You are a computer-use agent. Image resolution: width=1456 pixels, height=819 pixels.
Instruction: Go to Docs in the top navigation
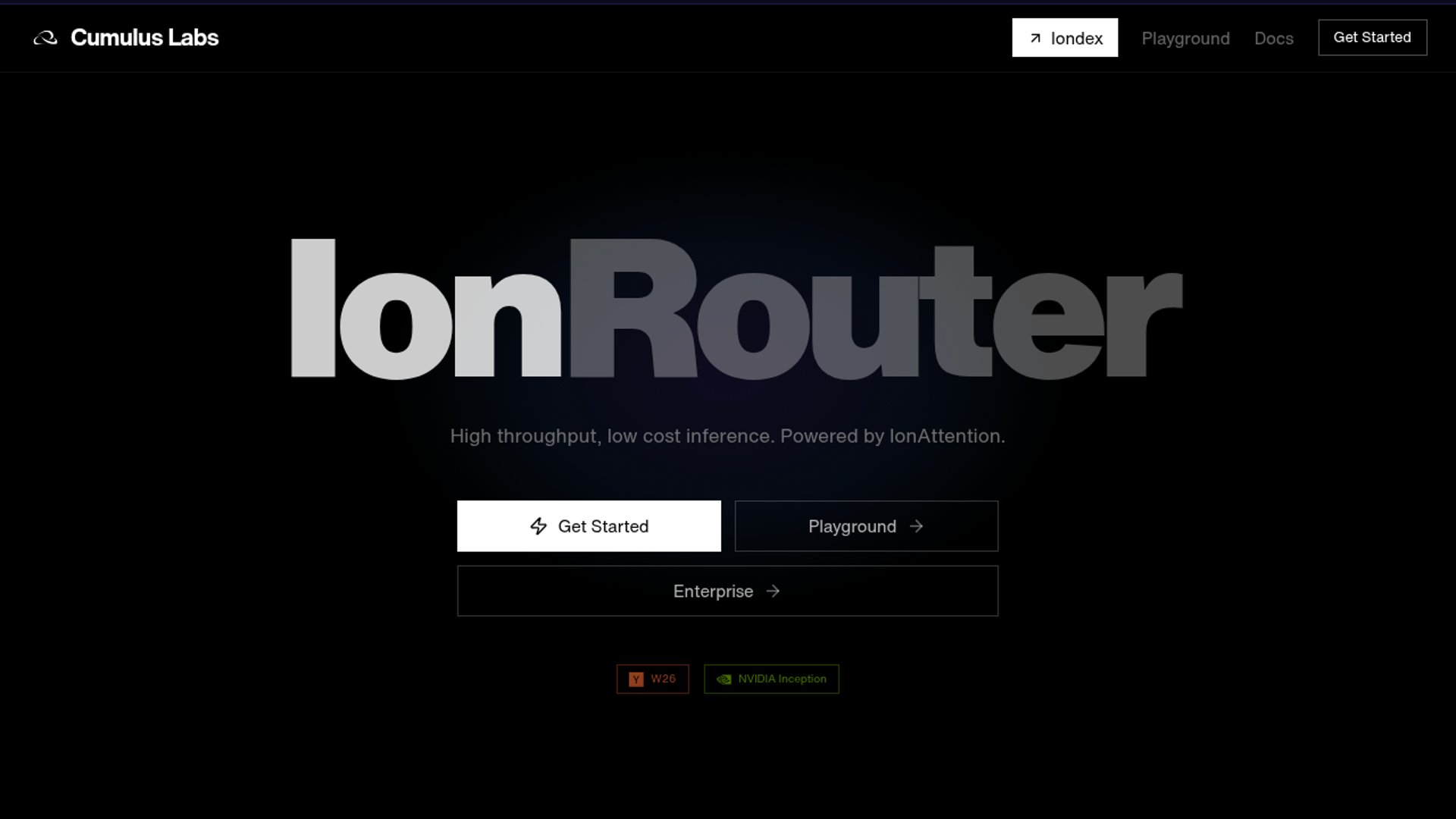click(x=1273, y=39)
